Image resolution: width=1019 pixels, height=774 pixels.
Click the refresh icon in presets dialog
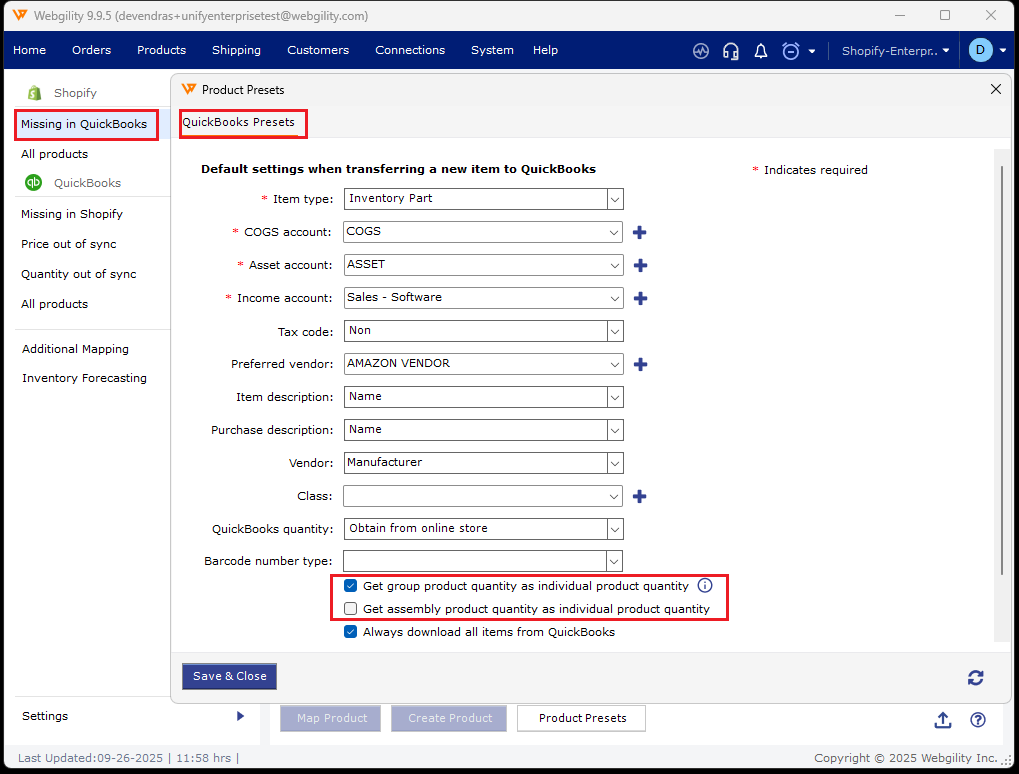point(975,678)
